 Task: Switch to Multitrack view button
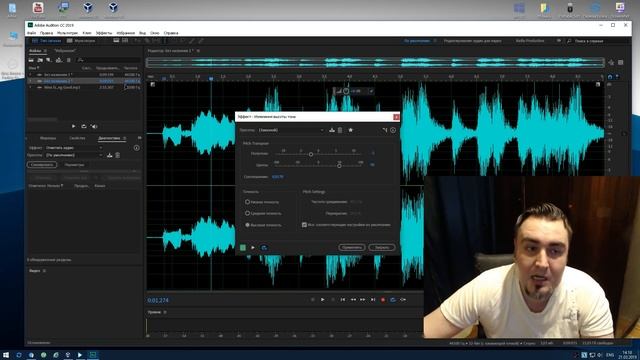81,41
